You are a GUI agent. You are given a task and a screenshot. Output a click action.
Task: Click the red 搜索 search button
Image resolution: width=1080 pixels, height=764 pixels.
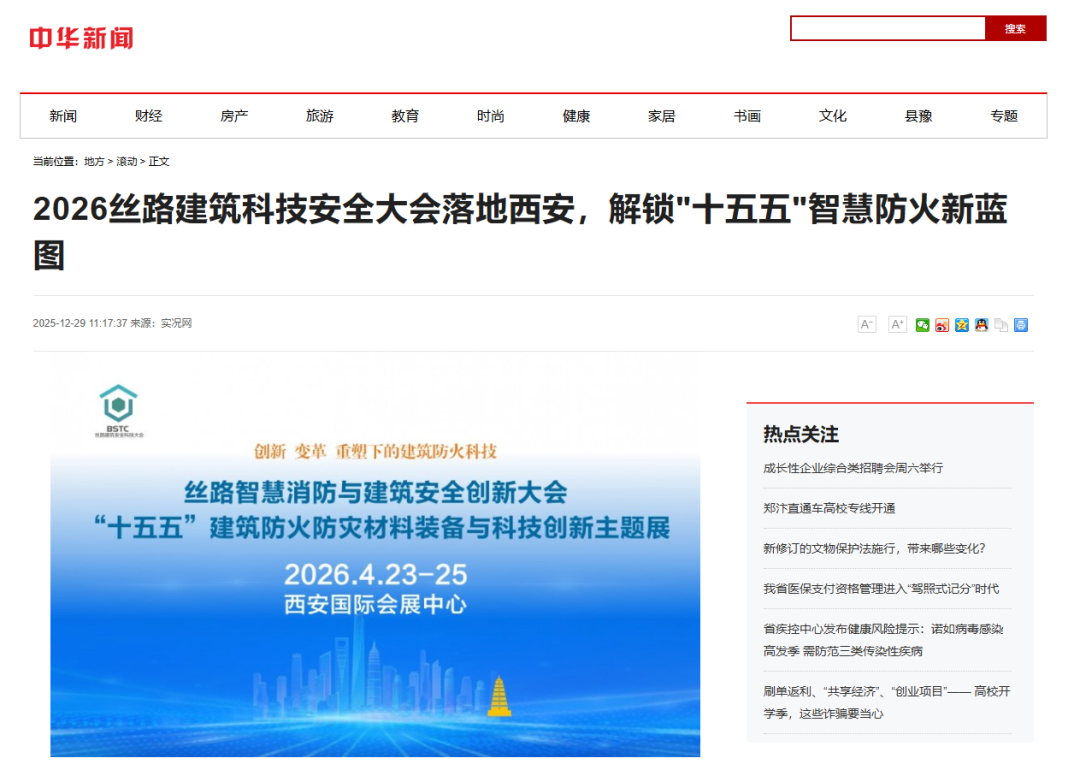tap(1015, 28)
